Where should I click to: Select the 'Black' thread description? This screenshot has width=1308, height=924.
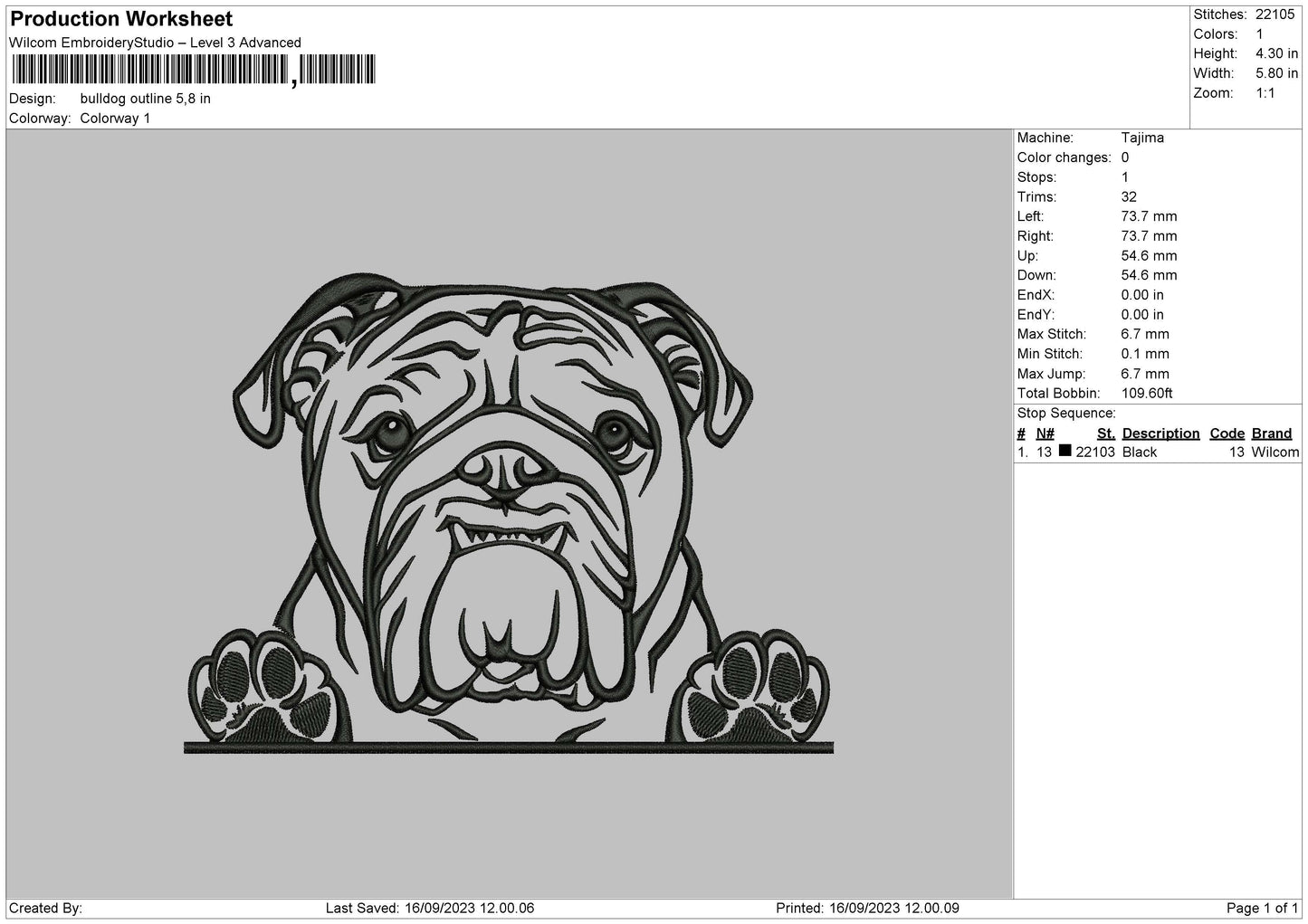pyautogui.click(x=1140, y=452)
